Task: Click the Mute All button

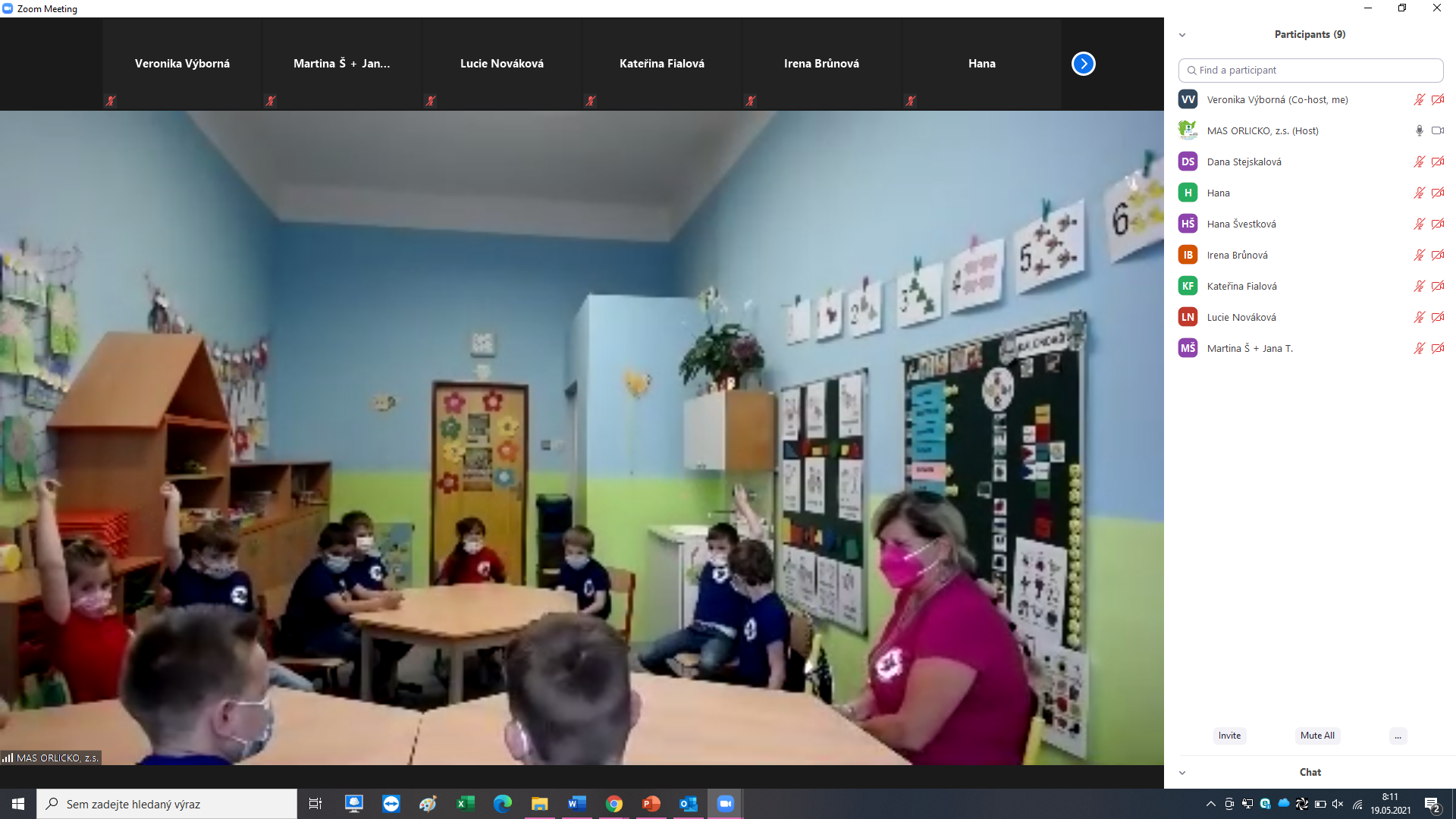Action: 1316,736
